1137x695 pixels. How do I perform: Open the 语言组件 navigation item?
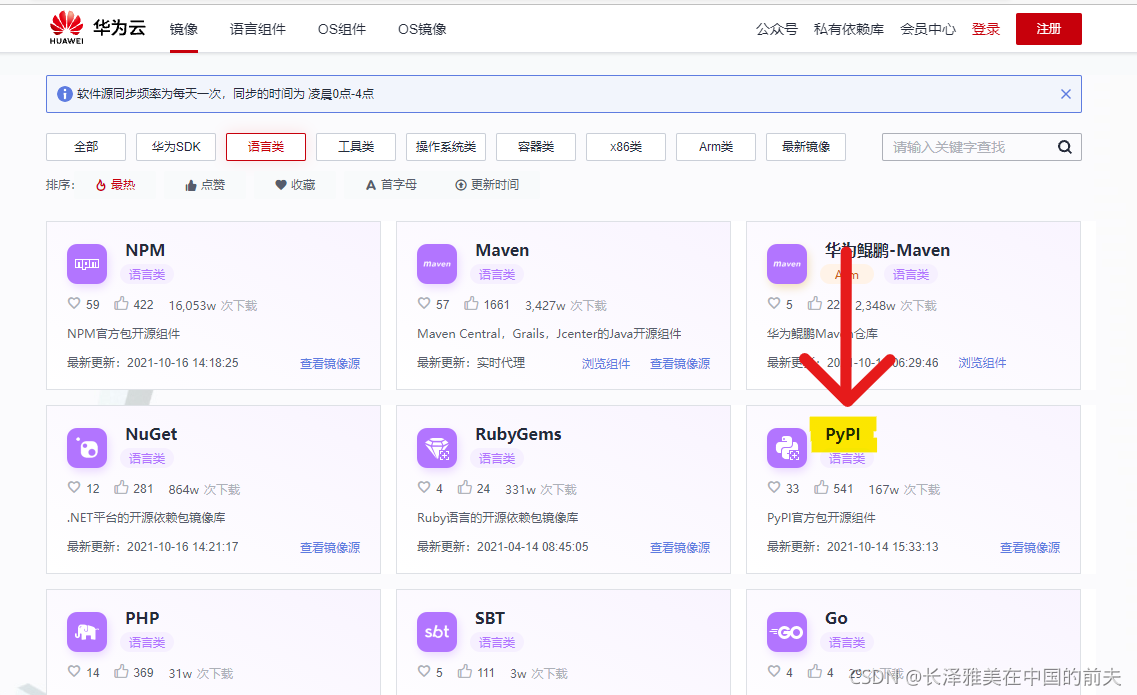(257, 29)
